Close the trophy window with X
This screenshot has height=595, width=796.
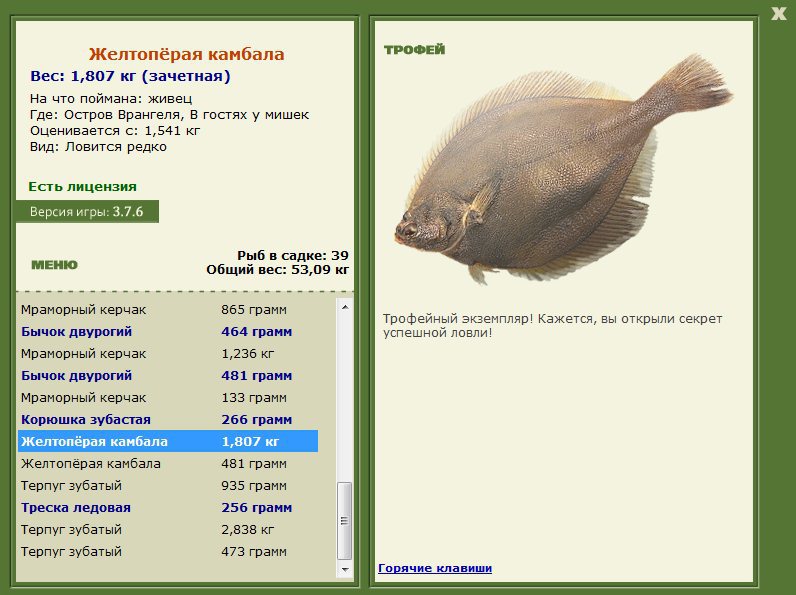pyautogui.click(x=778, y=13)
